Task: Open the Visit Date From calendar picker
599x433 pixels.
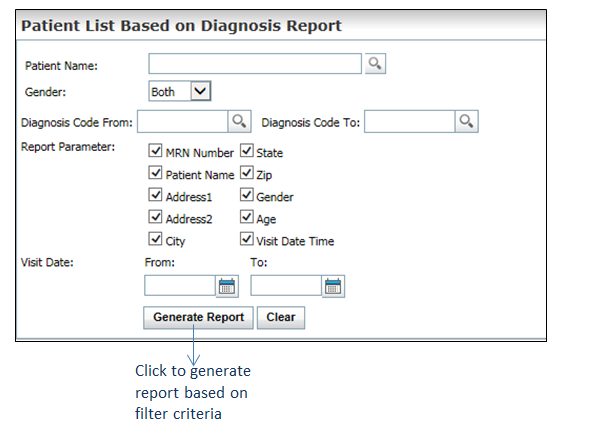Action: coord(227,286)
